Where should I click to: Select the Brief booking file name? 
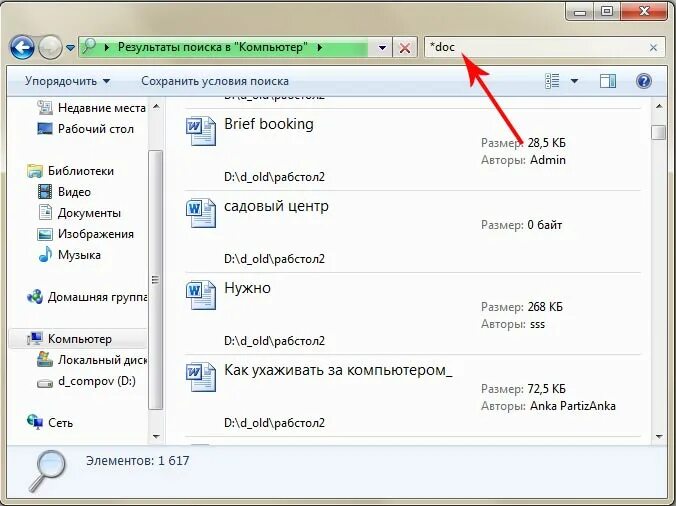269,124
